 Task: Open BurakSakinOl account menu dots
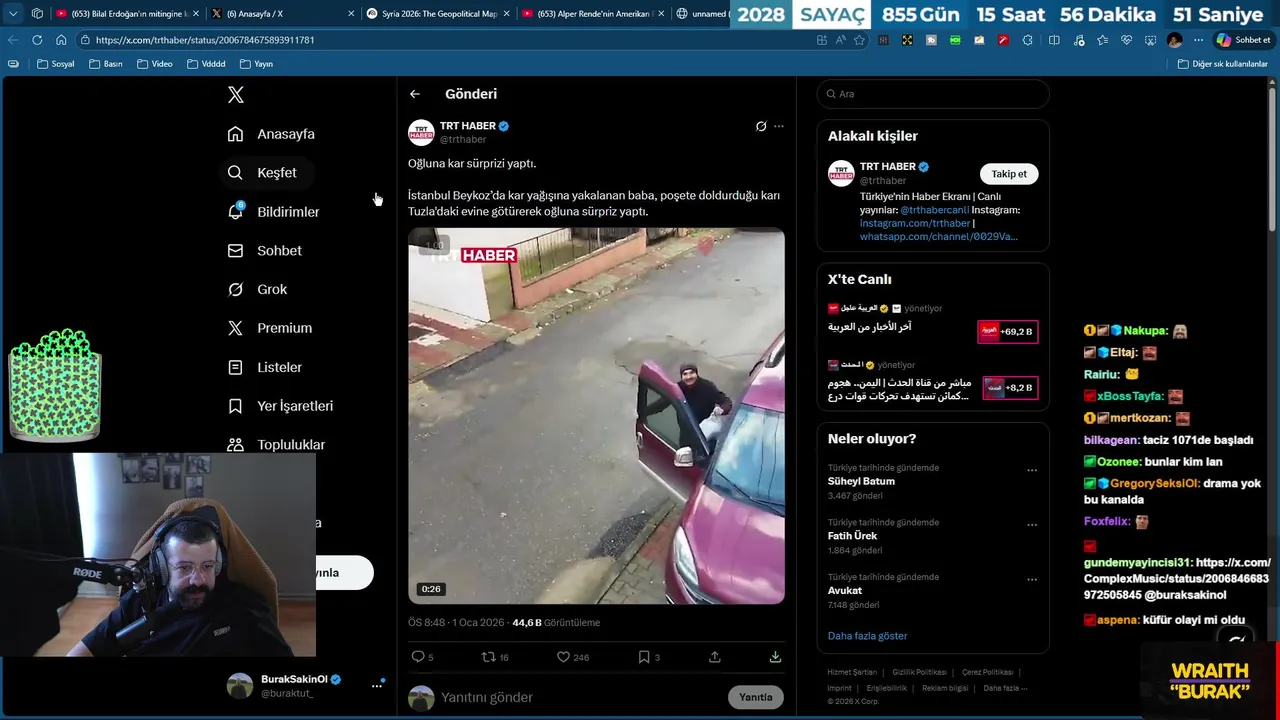(378, 685)
